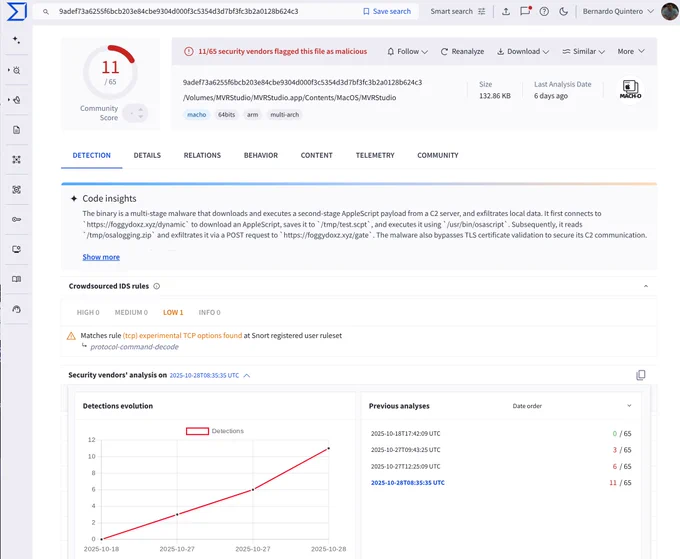Click the search magnifier icon
The height and width of the screenshot is (559, 680).
46,12
